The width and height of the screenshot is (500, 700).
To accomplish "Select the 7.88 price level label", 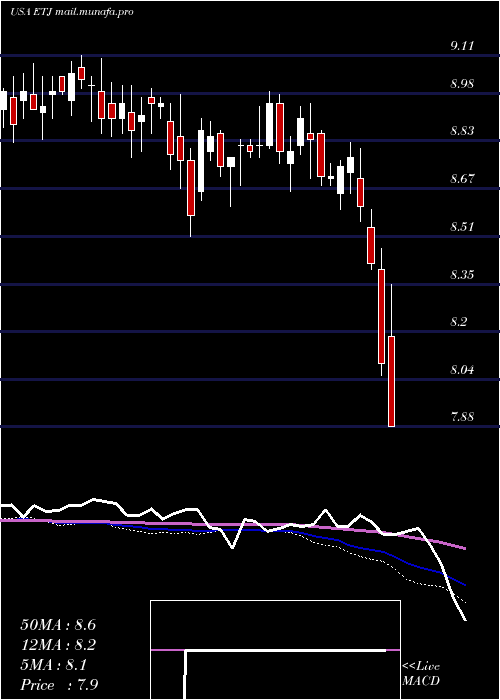I will click(x=462, y=417).
